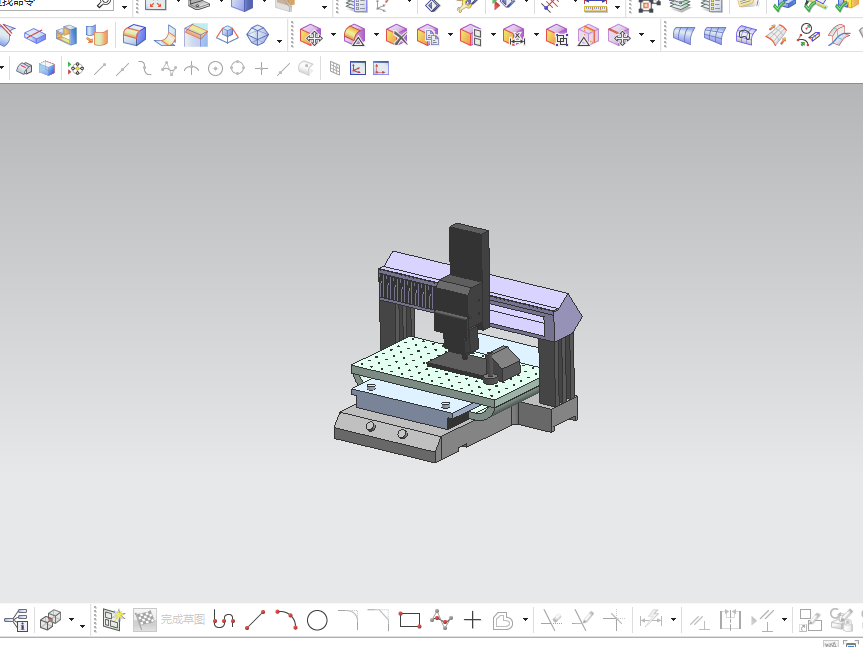Click the sketch Circle tool
Viewport: 863px width, 647px height.
click(x=317, y=620)
